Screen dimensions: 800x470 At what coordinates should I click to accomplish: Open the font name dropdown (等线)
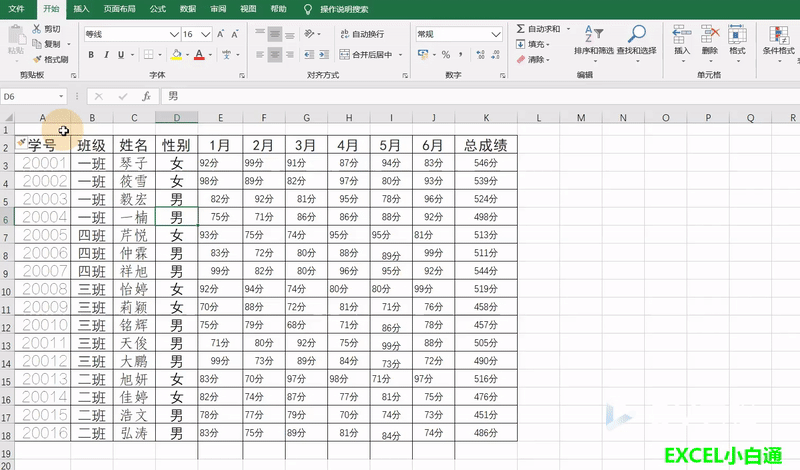pos(174,34)
